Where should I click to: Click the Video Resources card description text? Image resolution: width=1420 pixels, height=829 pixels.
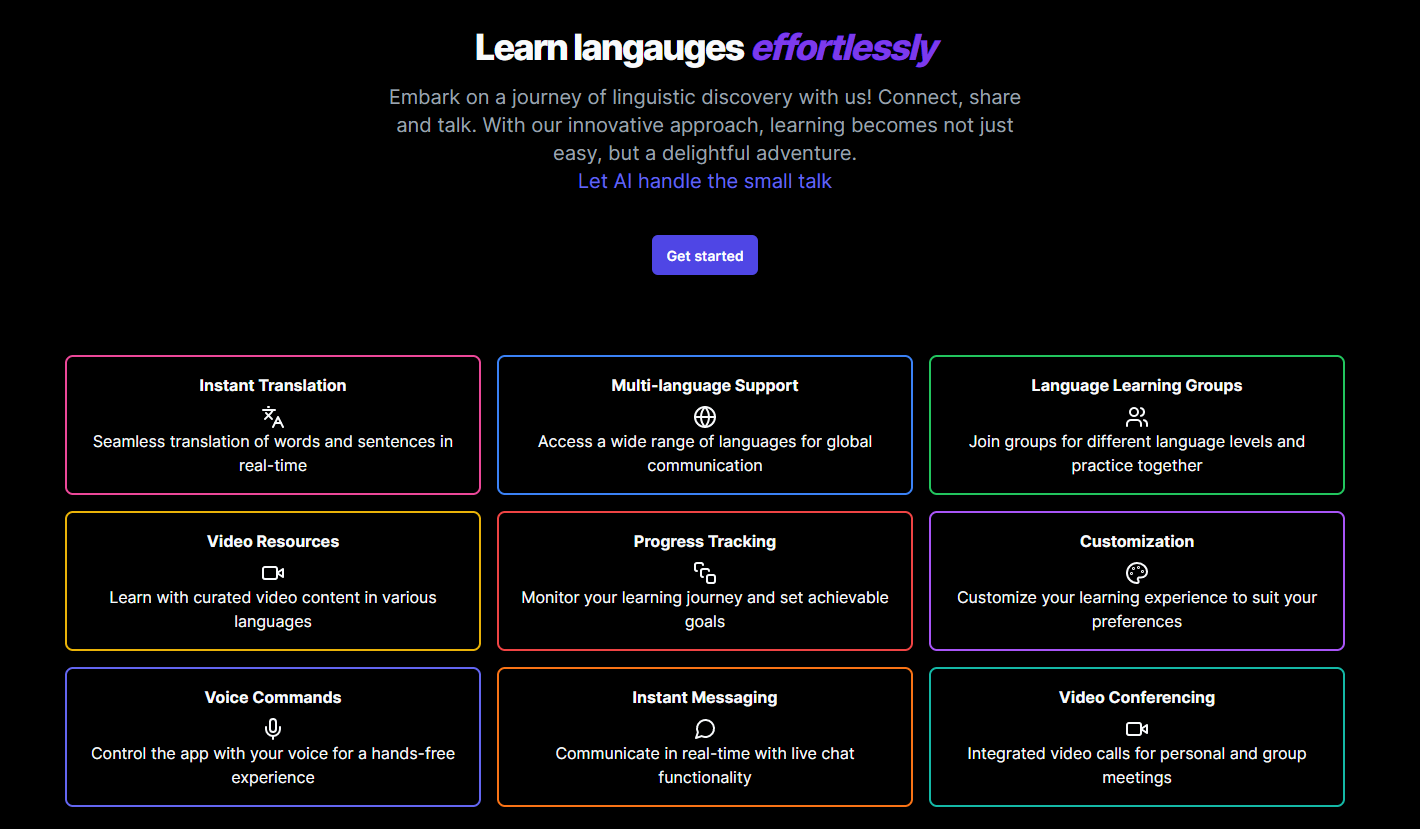pos(273,609)
